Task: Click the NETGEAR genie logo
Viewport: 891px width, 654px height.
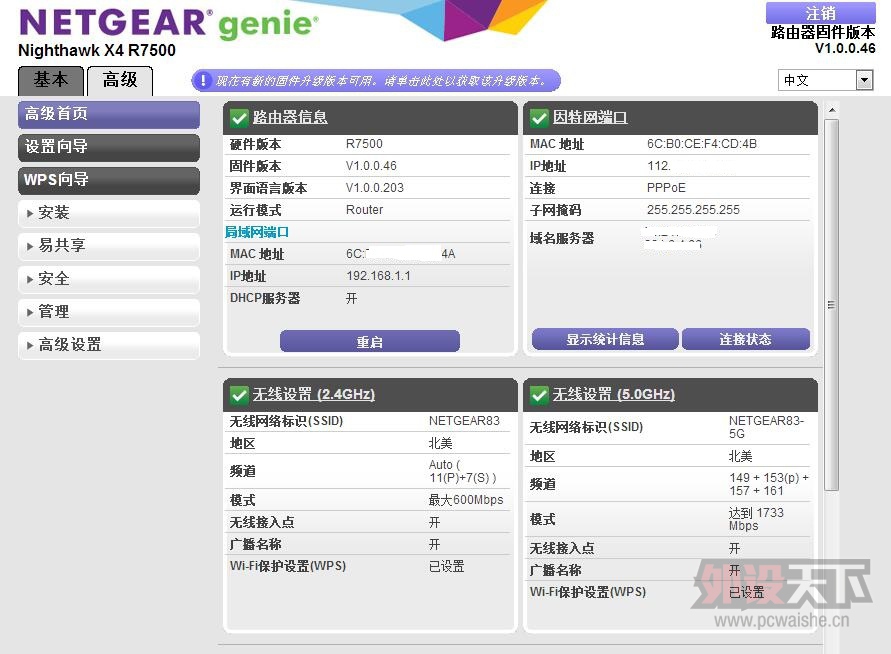Action: [169, 23]
